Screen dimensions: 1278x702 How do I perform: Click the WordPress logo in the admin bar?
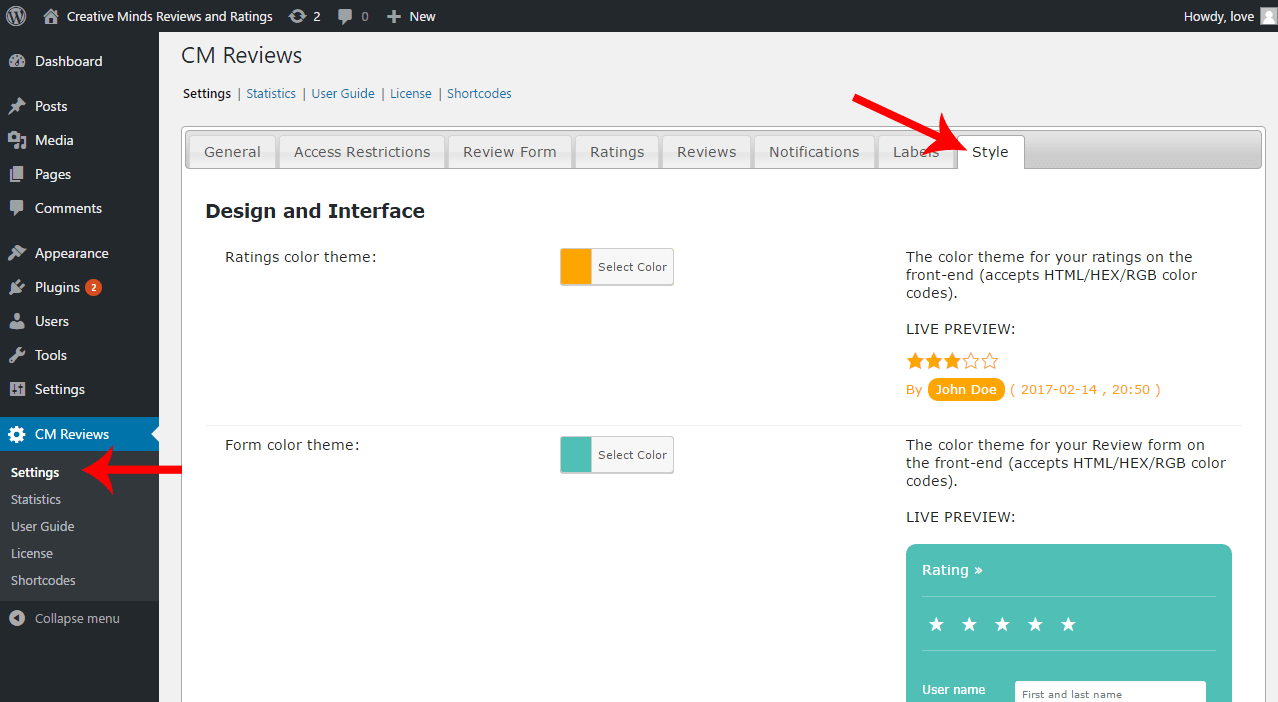[16, 16]
